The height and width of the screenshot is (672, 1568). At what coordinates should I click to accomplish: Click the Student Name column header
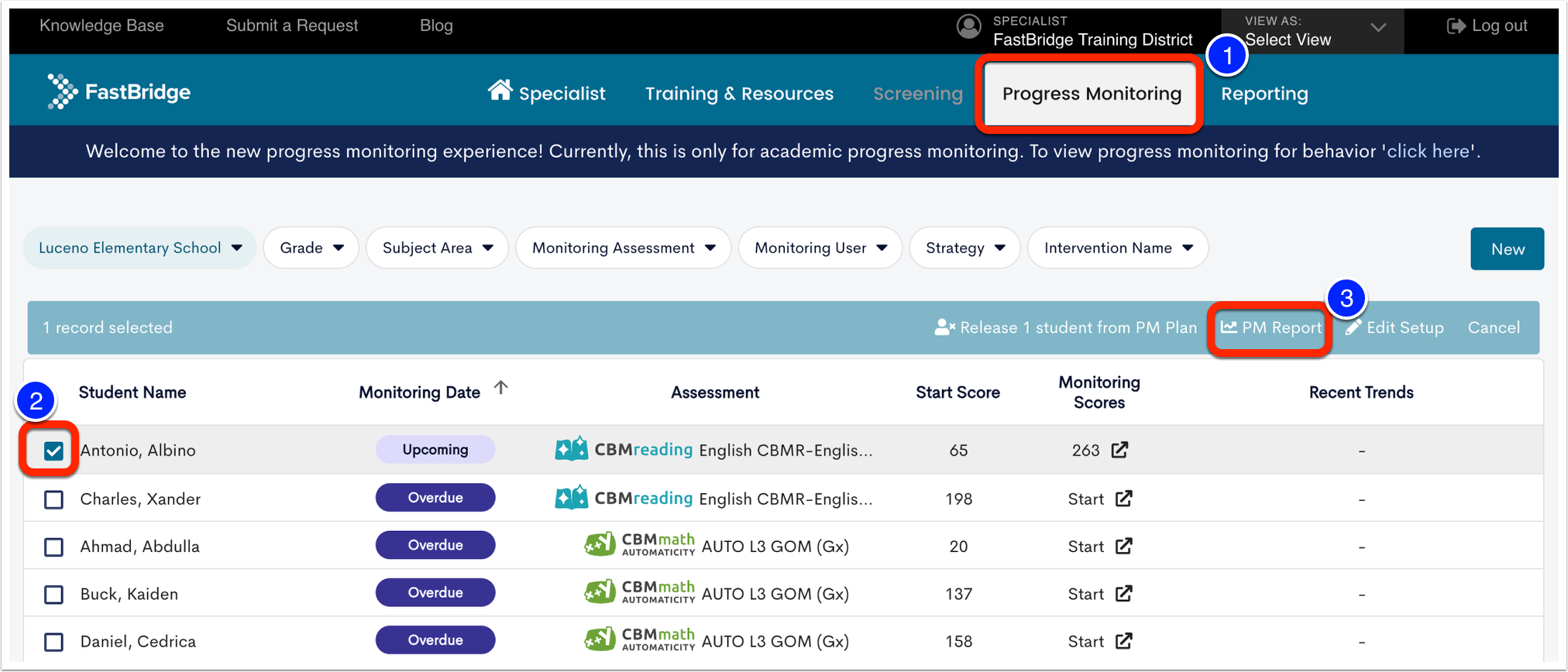132,393
